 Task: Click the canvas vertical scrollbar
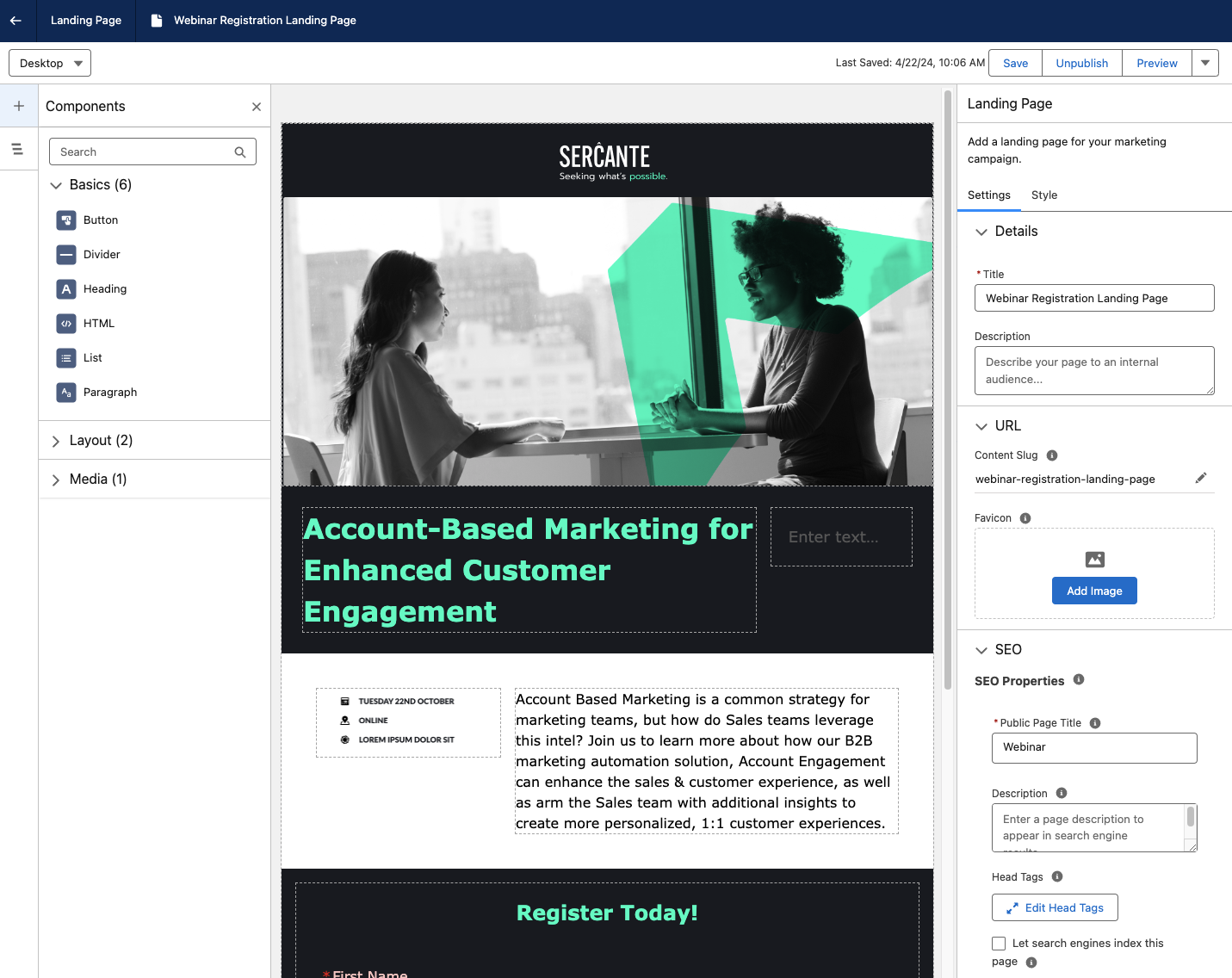pyautogui.click(x=948, y=389)
